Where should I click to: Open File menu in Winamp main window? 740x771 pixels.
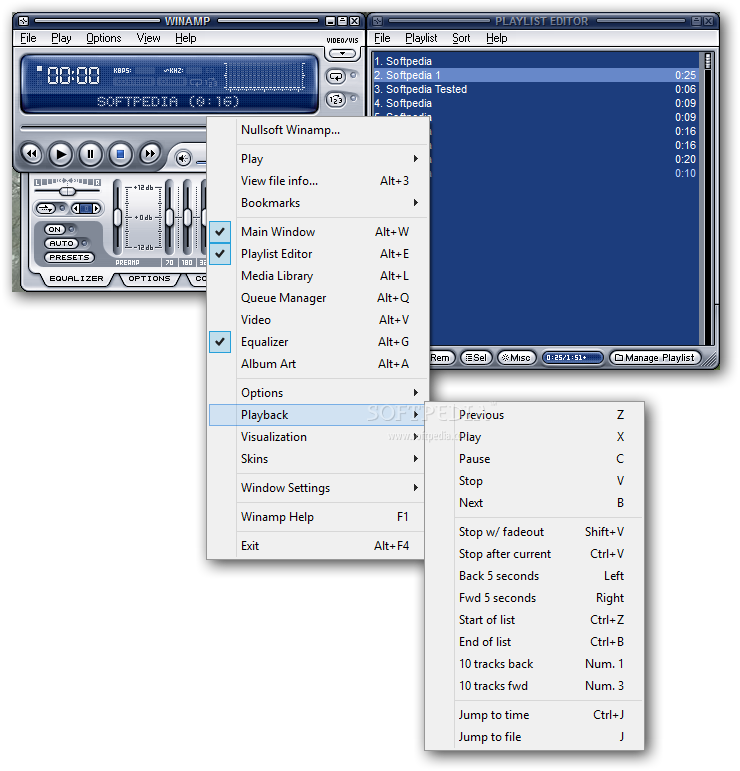point(29,38)
